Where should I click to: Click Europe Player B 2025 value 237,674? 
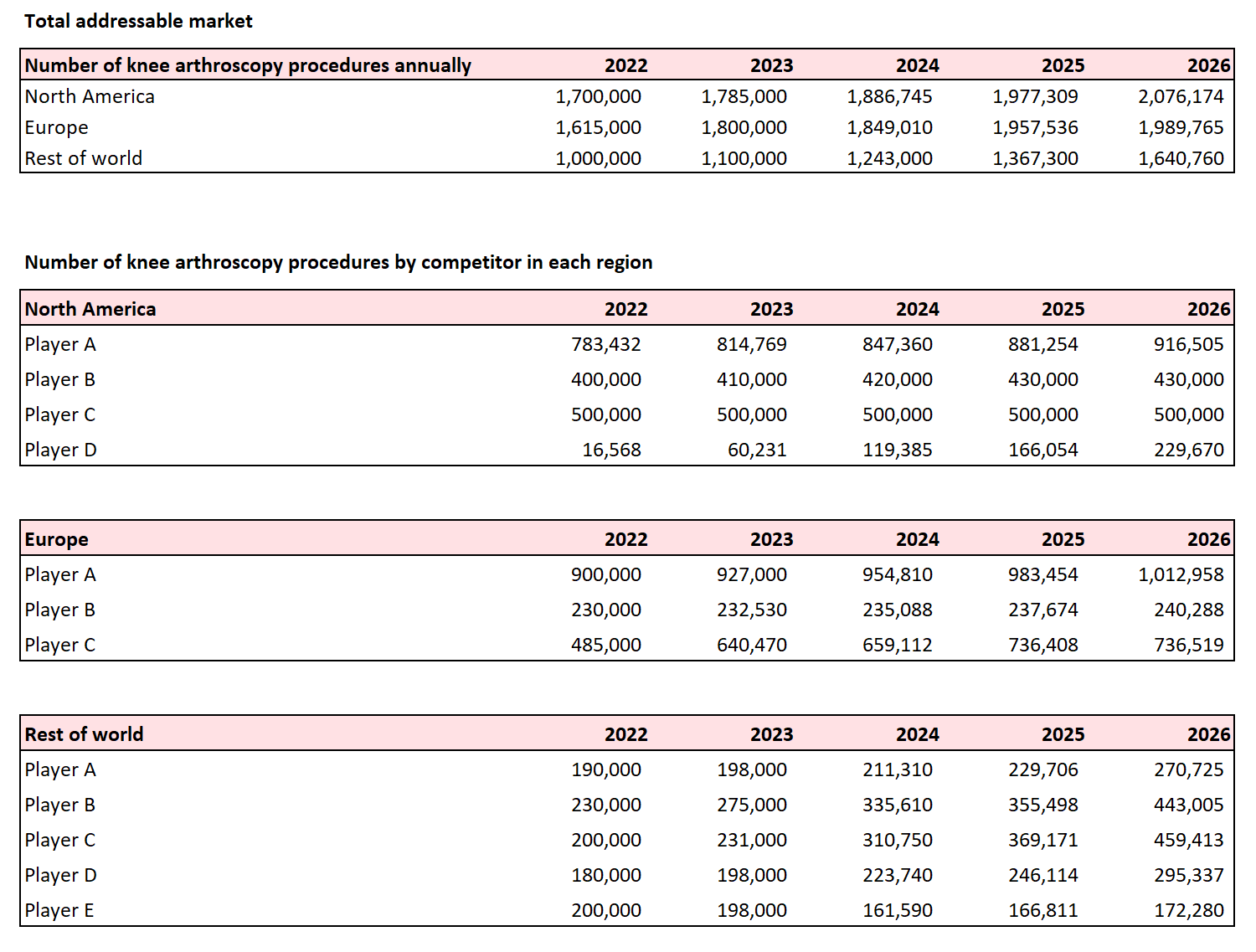(x=1042, y=610)
